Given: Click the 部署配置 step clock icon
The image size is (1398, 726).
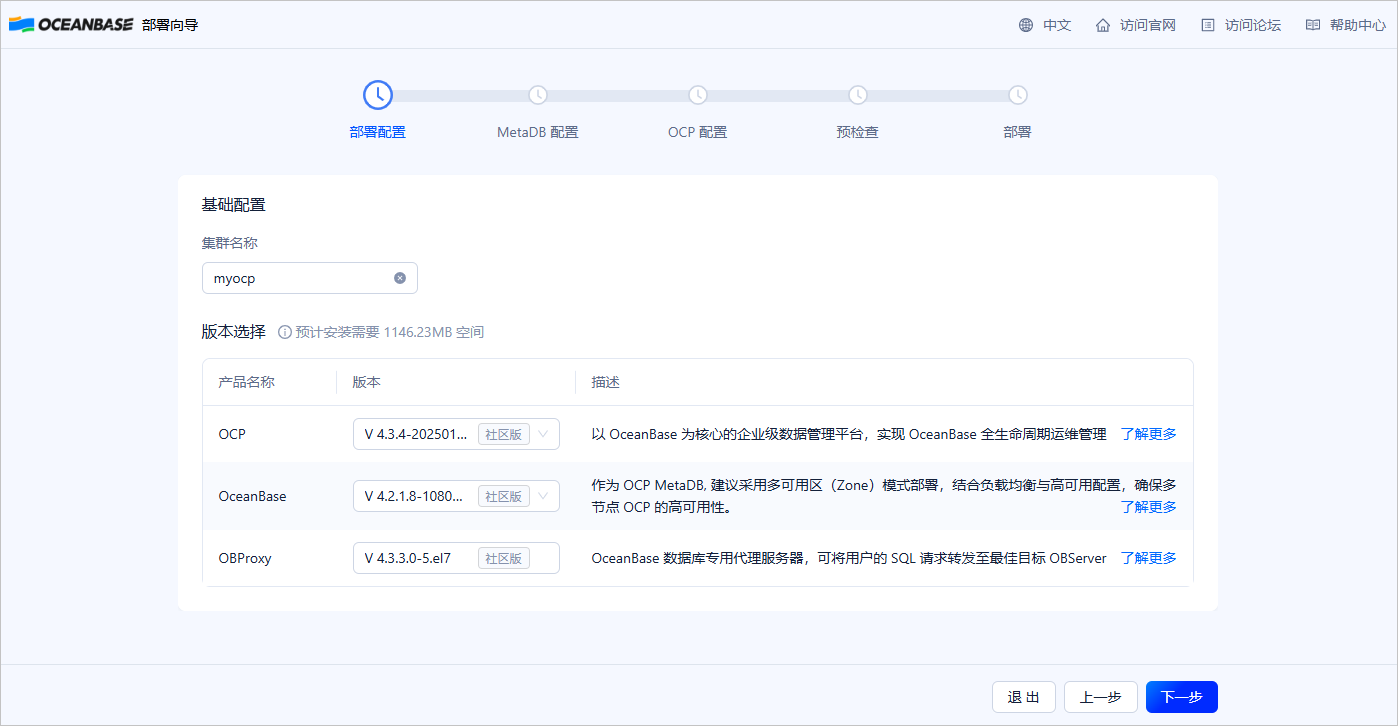Looking at the screenshot, I should coord(378,95).
